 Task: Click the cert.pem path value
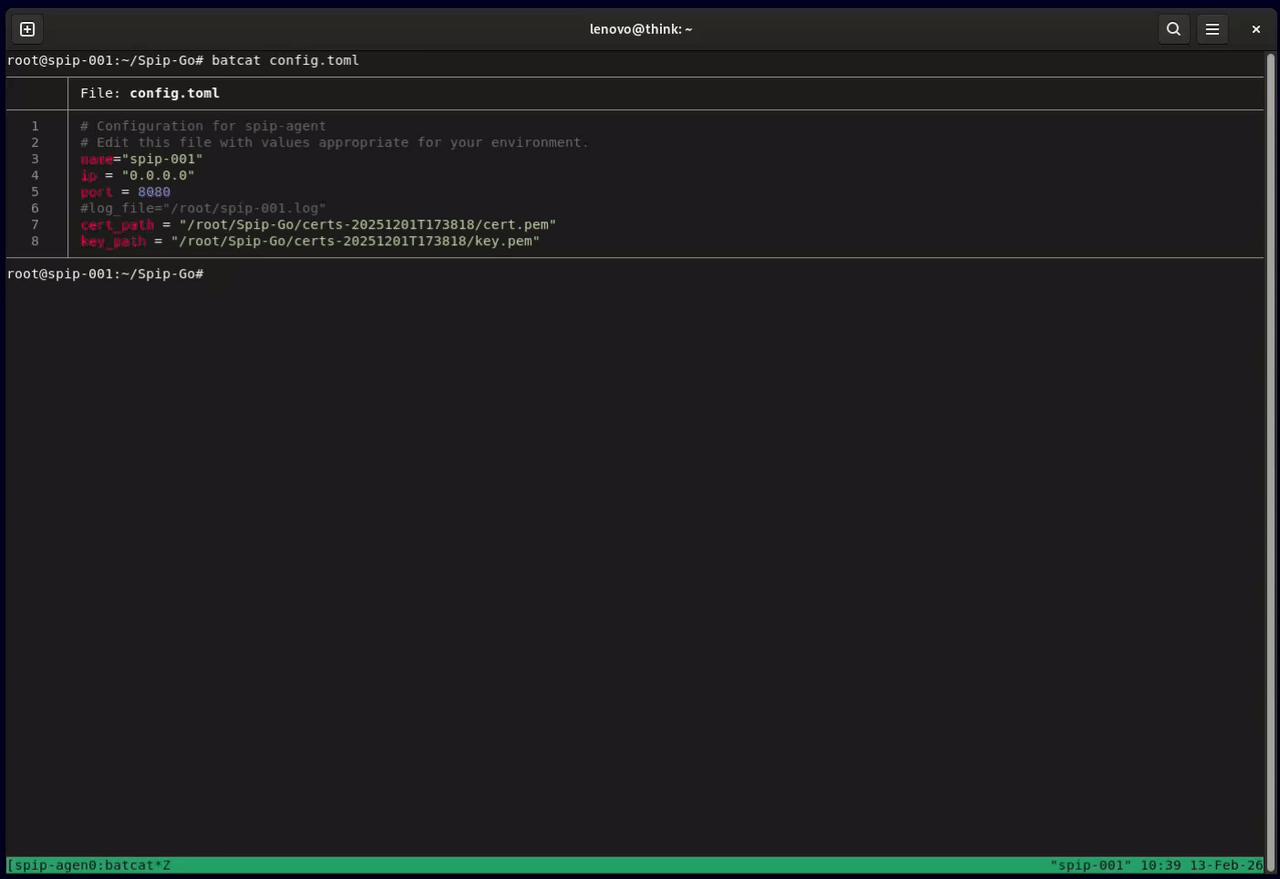[367, 225]
